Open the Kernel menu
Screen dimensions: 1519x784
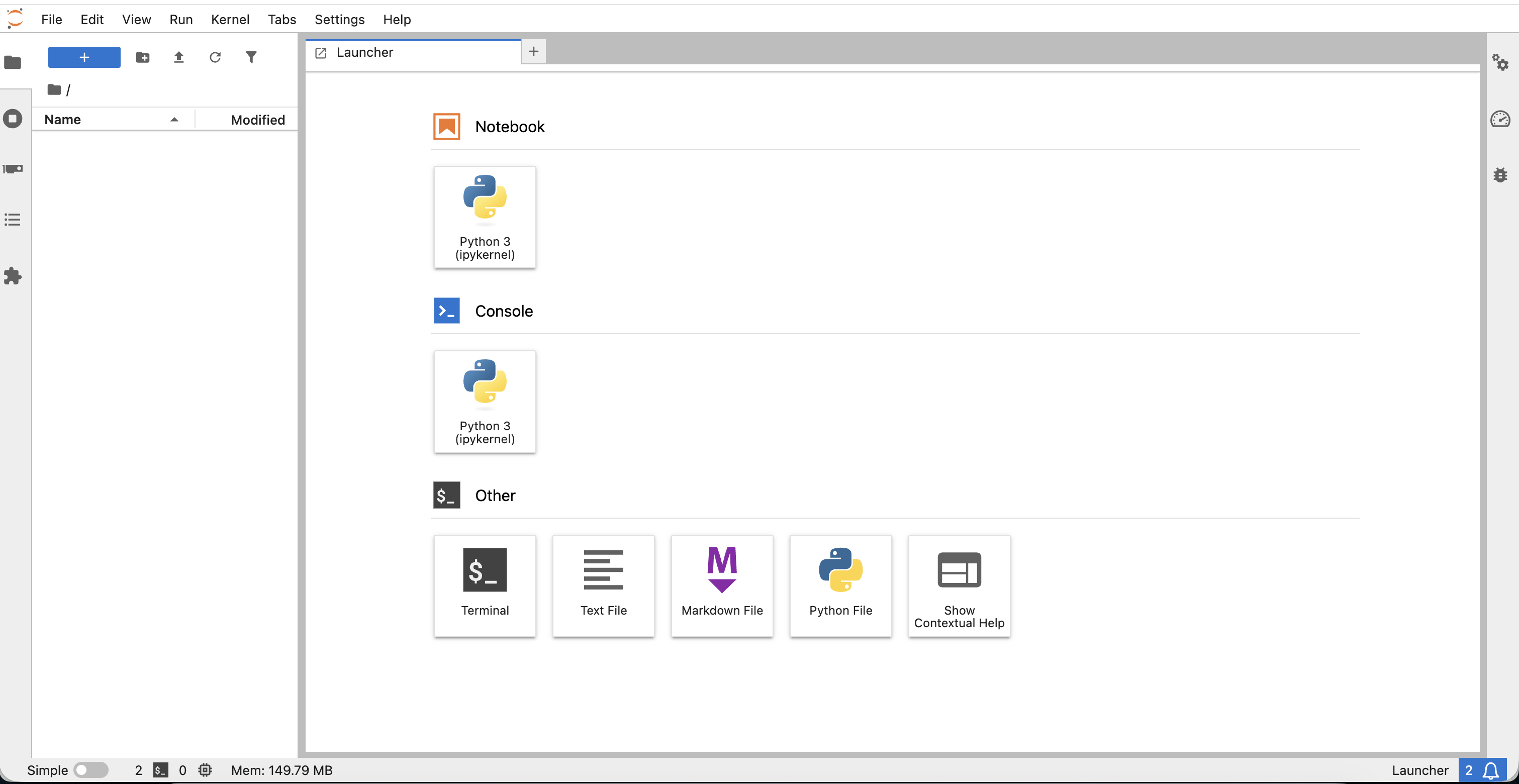230,20
